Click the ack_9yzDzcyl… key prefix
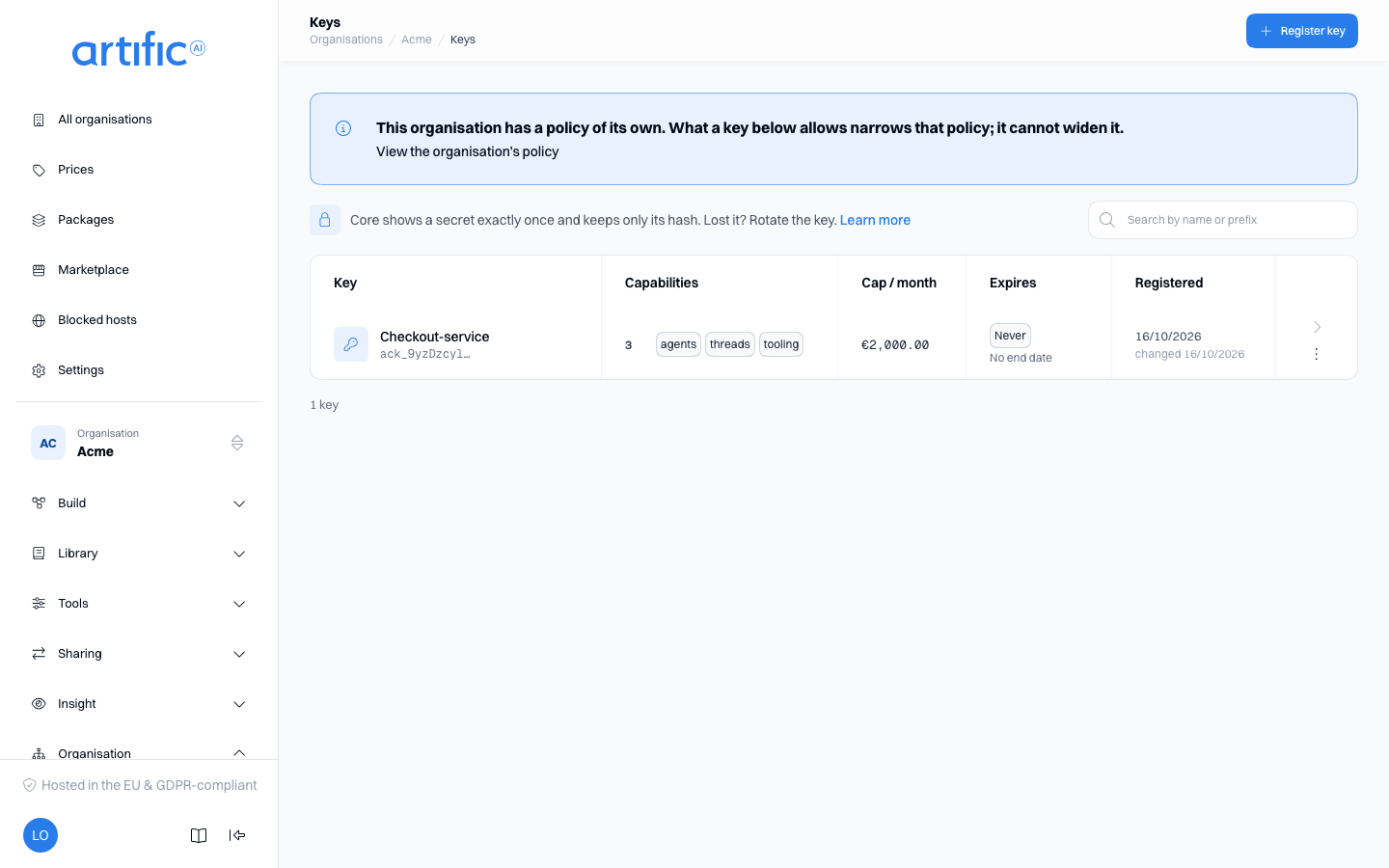 pyautogui.click(x=425, y=354)
